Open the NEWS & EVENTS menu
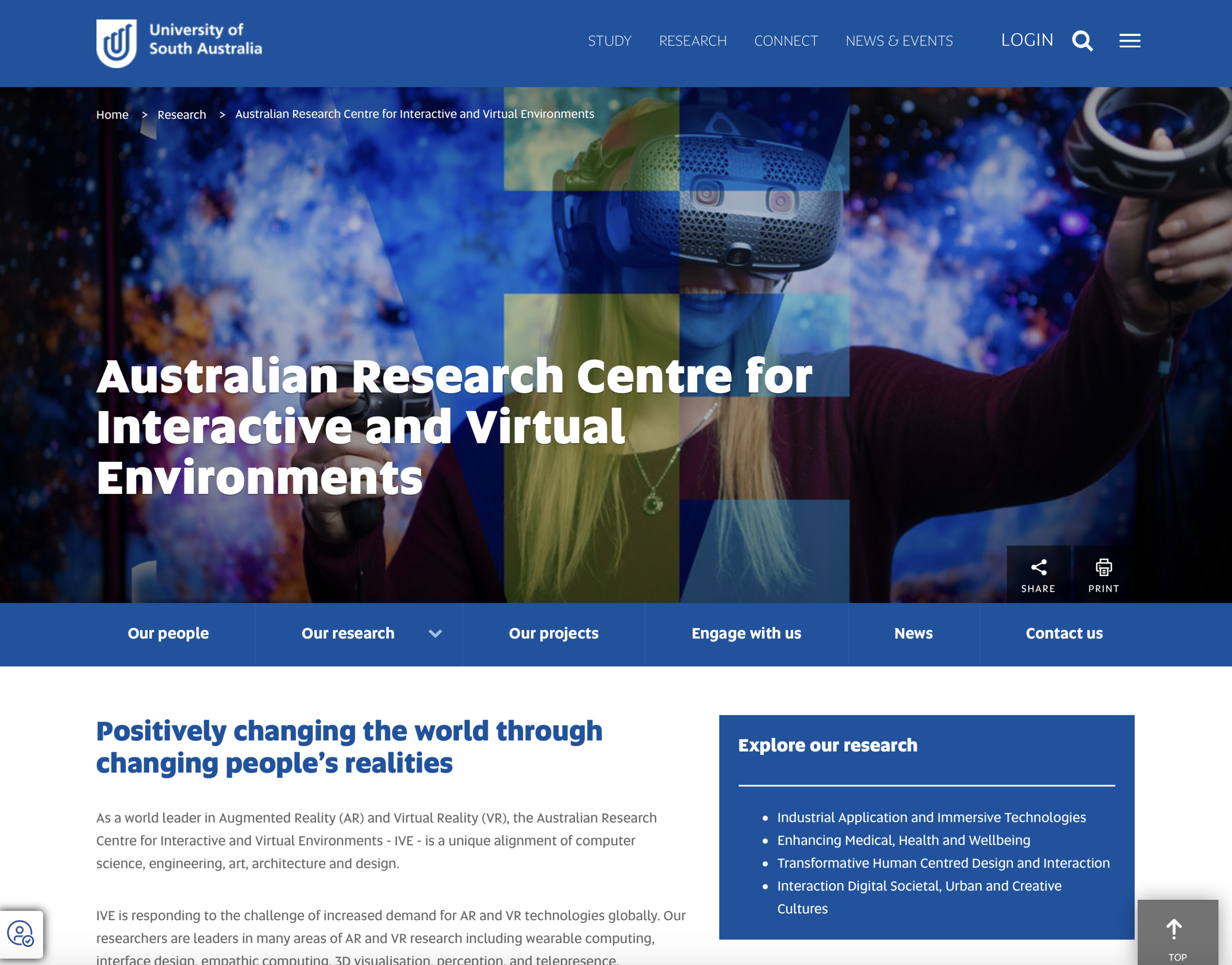Viewport: 1232px width, 965px height. tap(898, 41)
